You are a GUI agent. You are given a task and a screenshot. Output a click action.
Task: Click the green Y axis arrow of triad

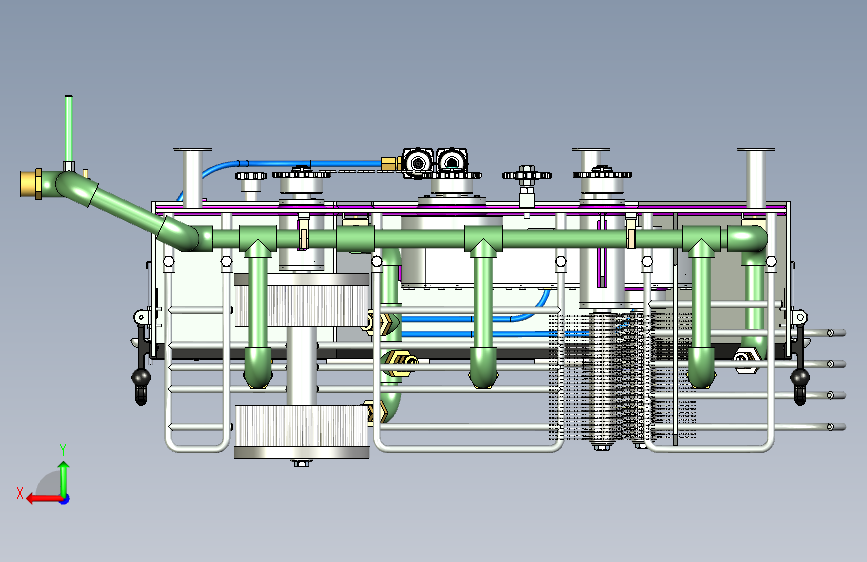64,478
